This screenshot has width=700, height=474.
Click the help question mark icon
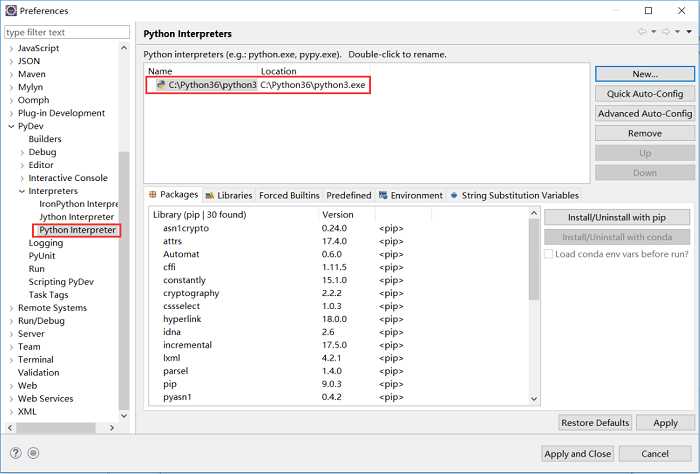[16, 453]
